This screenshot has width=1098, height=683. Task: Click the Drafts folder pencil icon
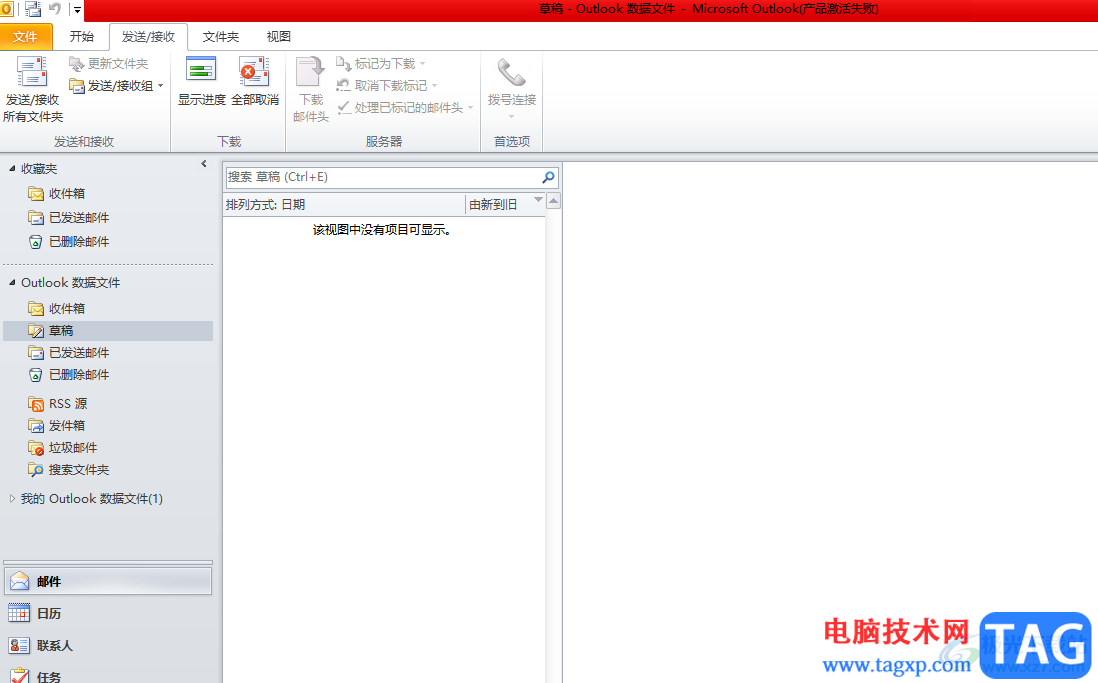tap(36, 331)
